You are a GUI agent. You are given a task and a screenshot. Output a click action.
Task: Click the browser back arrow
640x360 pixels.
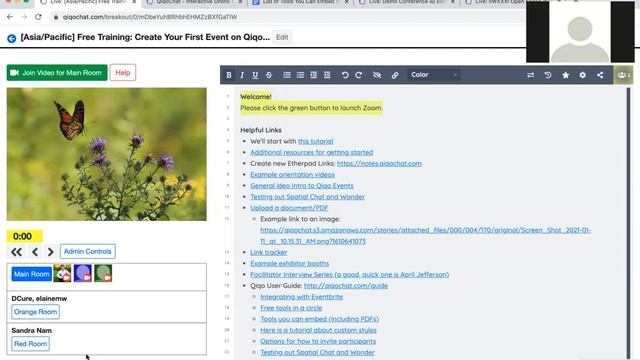click(10, 17)
